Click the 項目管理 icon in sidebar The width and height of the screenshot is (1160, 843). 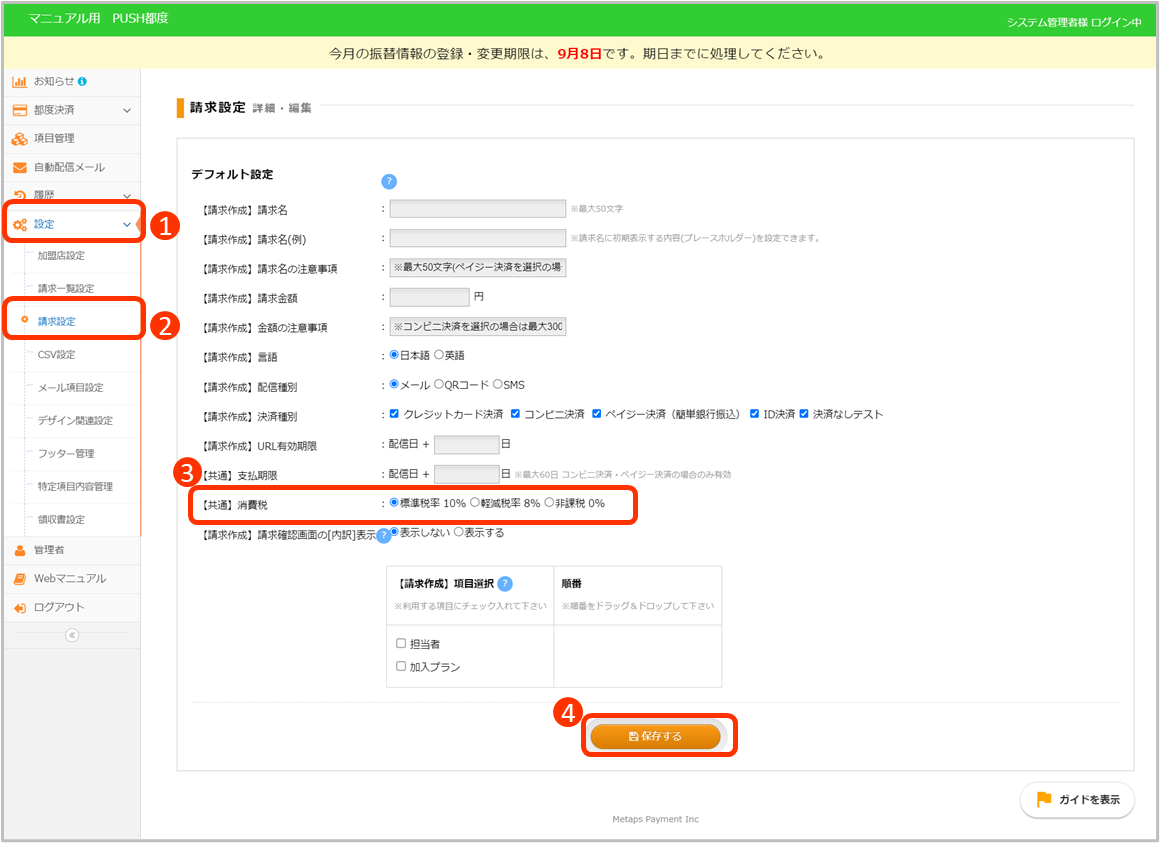[x=19, y=139]
